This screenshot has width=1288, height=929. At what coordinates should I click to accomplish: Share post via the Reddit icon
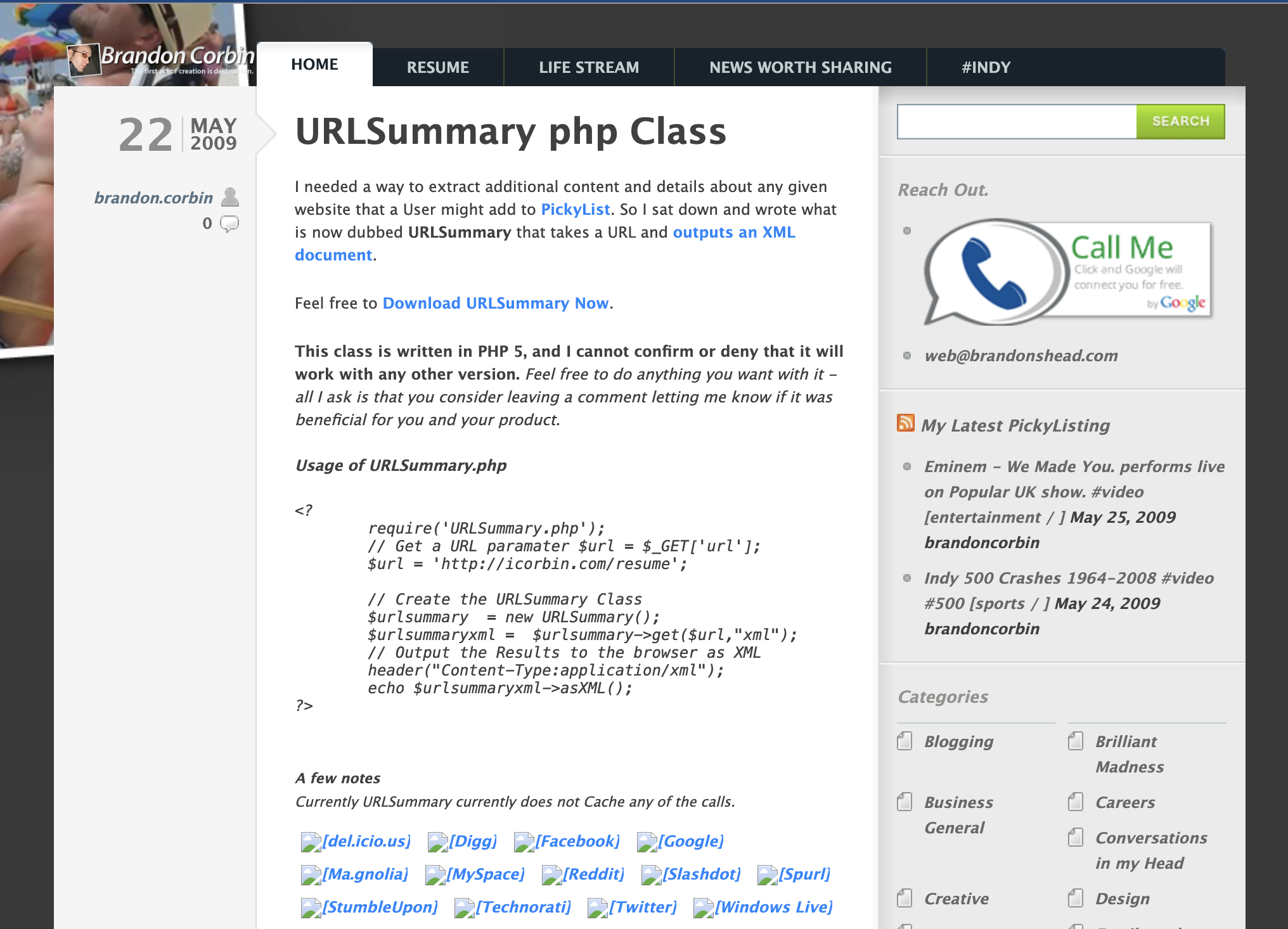pos(551,875)
